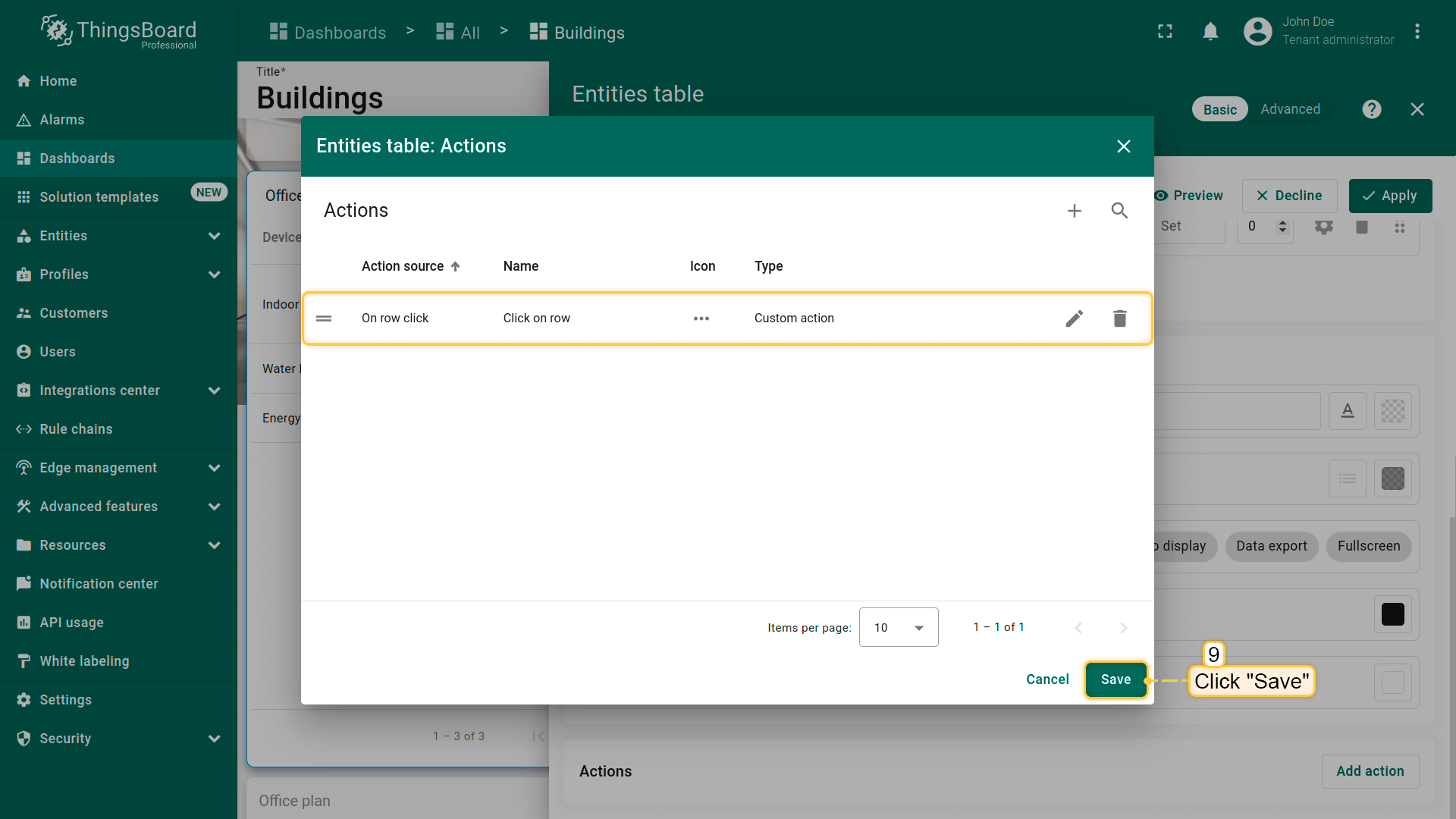Switch to Basic settings mode
The width and height of the screenshot is (1456, 819).
pos(1219,109)
